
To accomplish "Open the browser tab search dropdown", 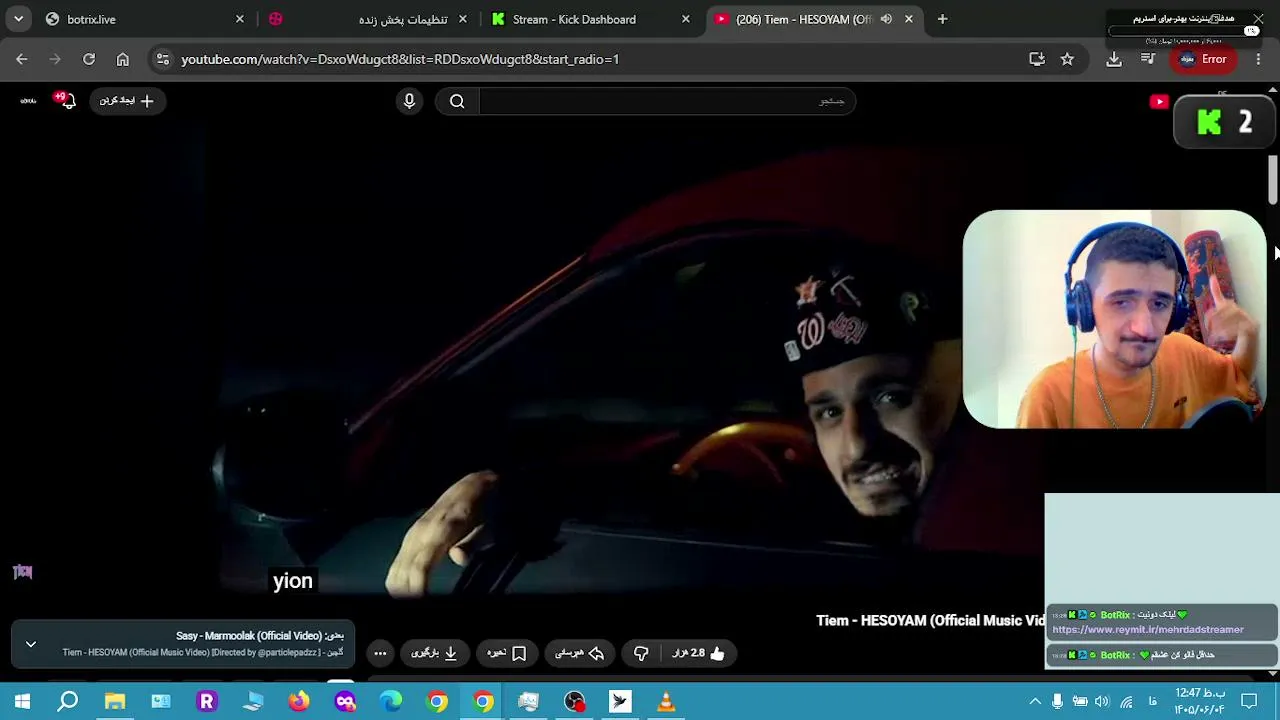I will 18,19.
